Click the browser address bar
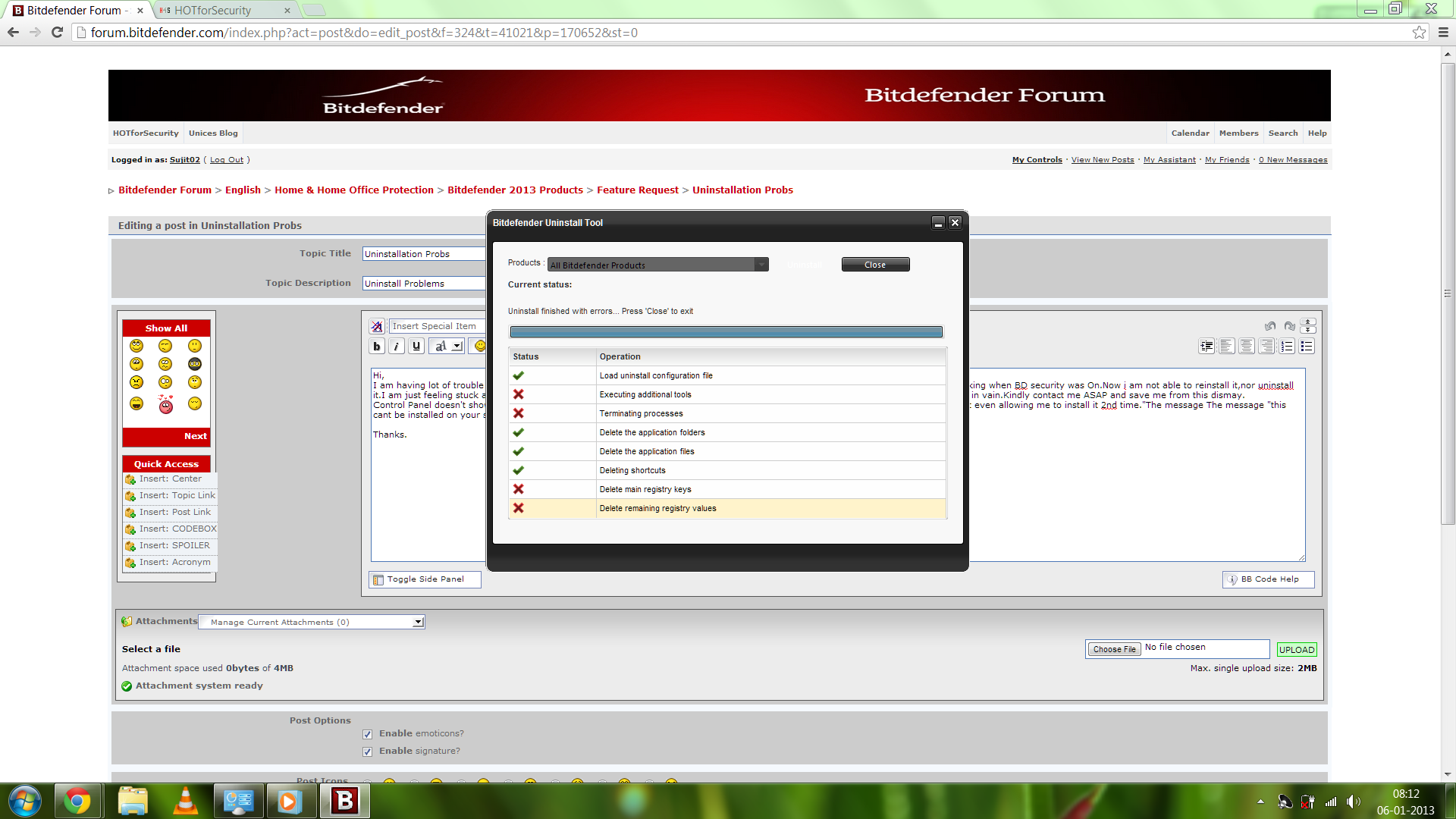 [743, 33]
